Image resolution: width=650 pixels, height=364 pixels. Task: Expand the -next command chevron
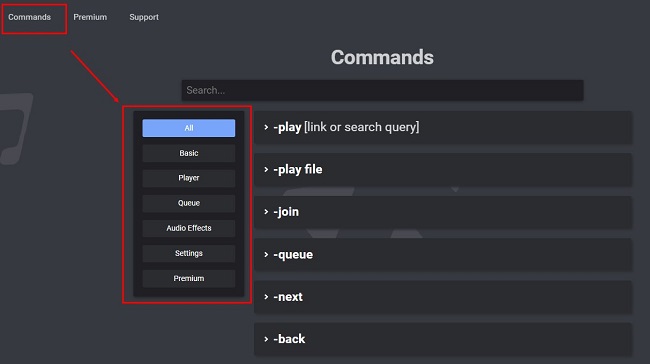point(266,297)
